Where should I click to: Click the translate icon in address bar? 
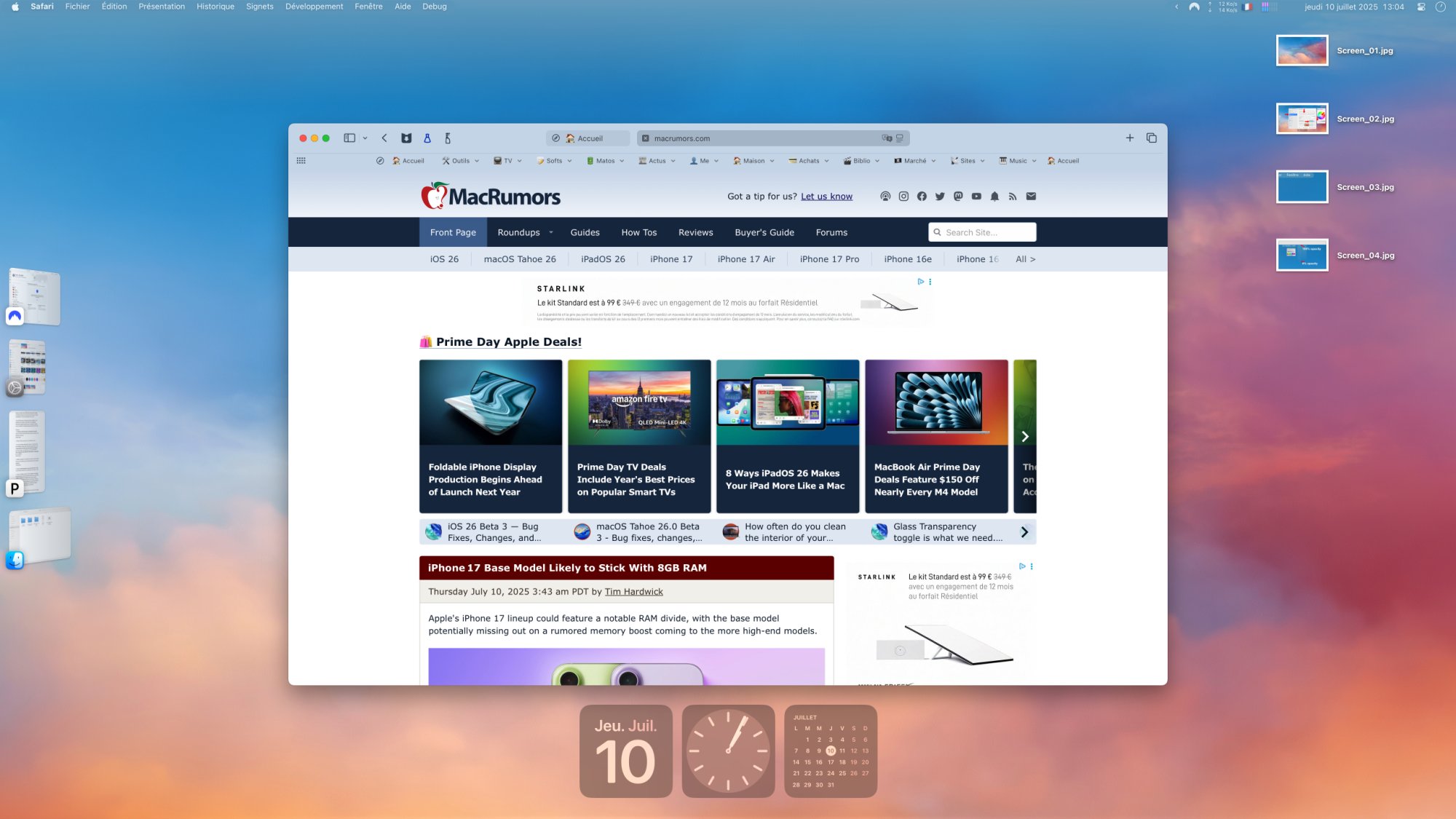point(887,138)
